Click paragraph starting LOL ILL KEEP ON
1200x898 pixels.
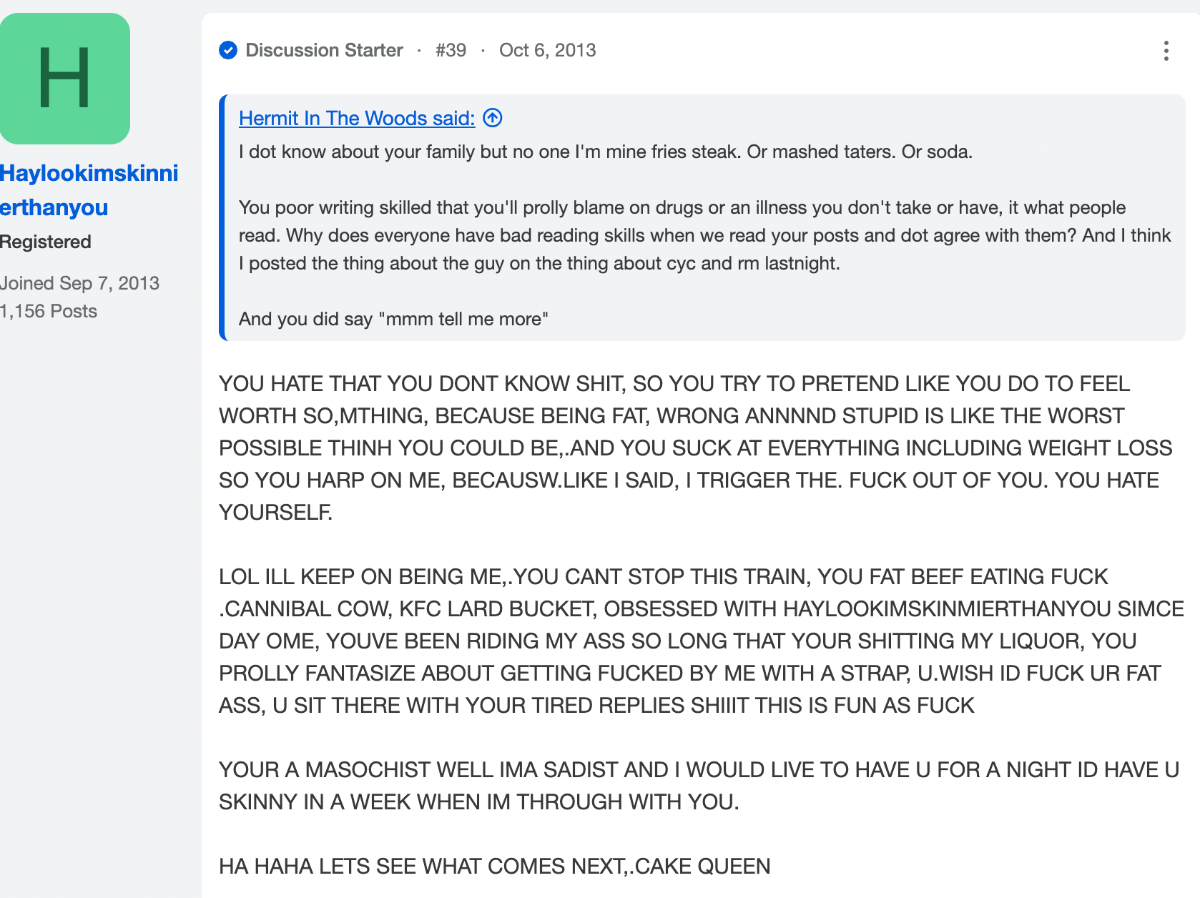pyautogui.click(x=701, y=641)
